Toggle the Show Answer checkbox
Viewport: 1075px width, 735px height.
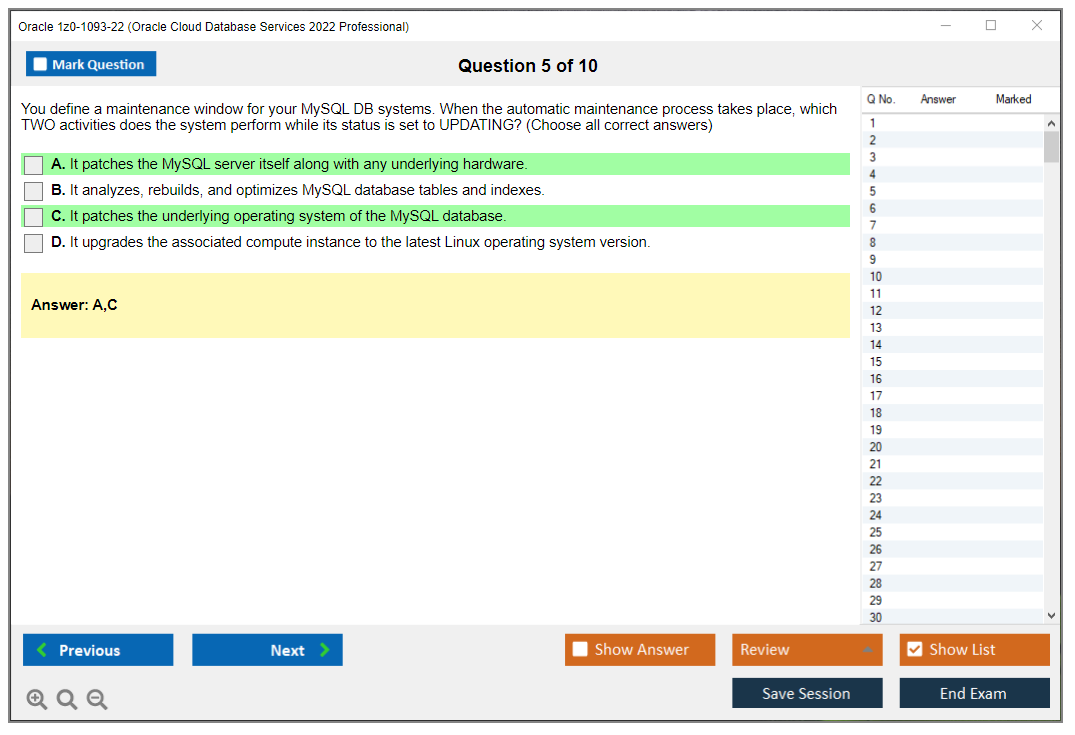[580, 649]
